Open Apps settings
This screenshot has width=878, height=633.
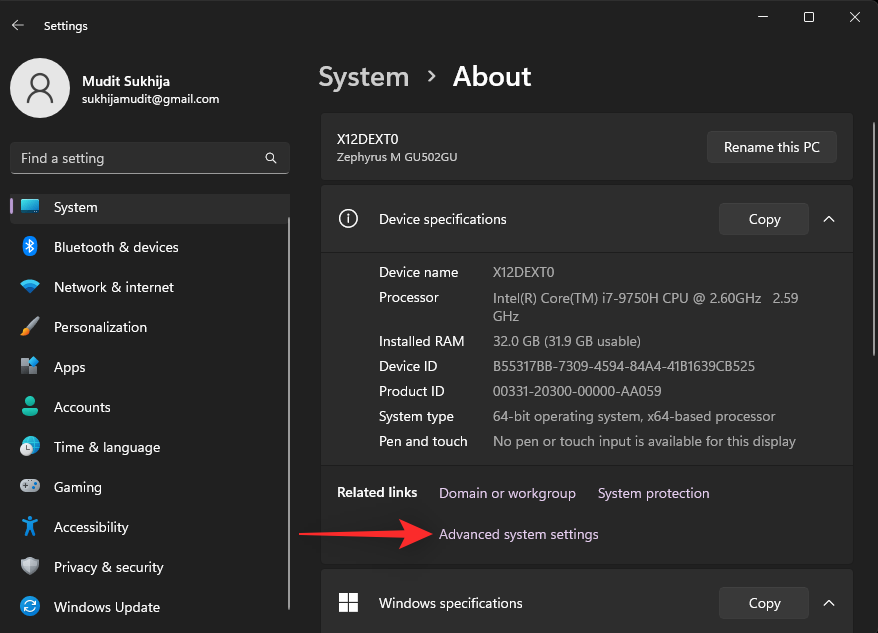tap(70, 367)
